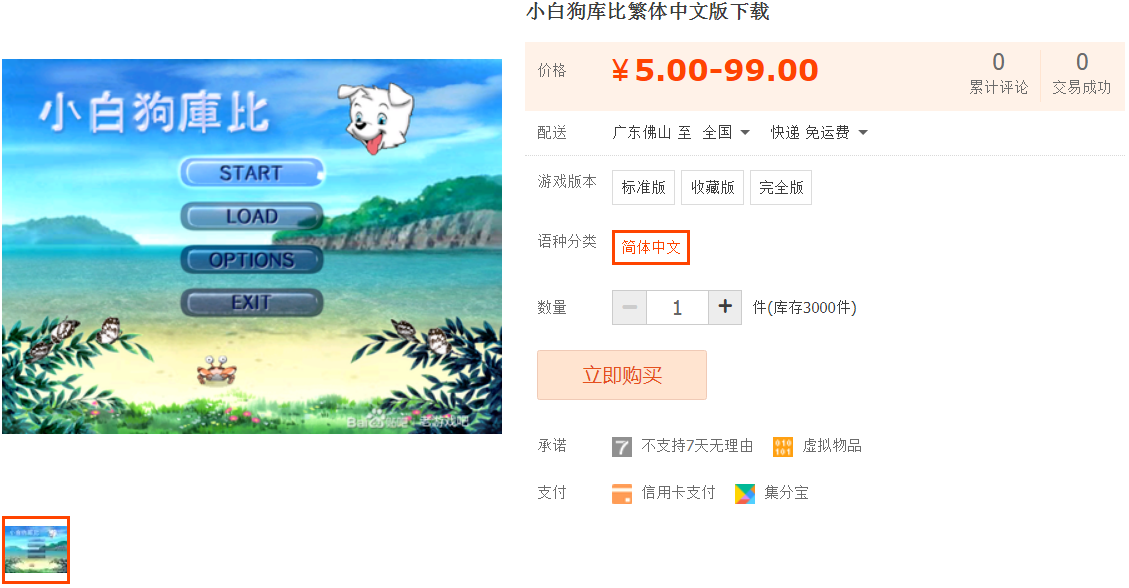The height and width of the screenshot is (588, 1129).
Task: Select the 完全版 game version
Action: (x=781, y=187)
